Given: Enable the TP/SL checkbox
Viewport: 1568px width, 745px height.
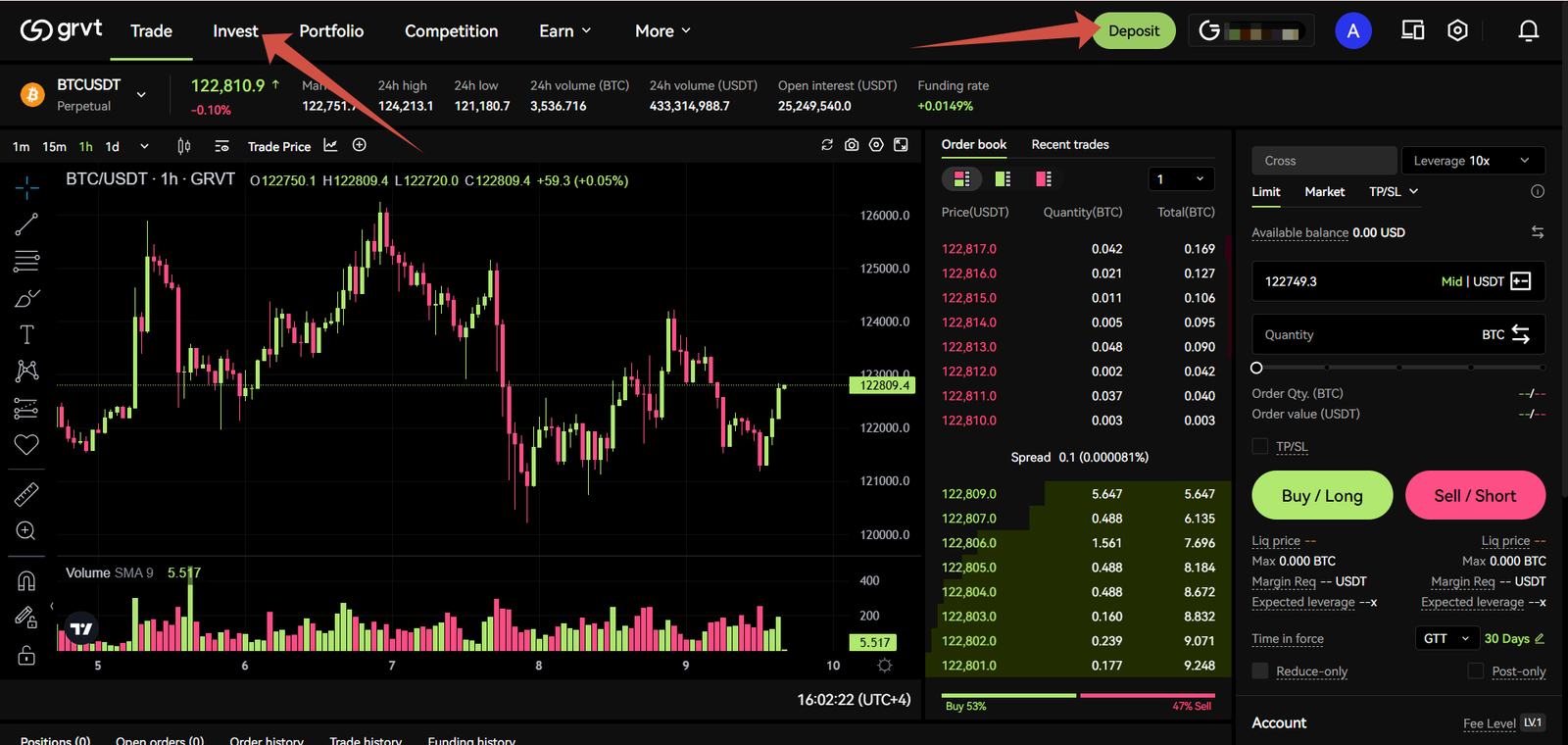Looking at the screenshot, I should click(1260, 447).
